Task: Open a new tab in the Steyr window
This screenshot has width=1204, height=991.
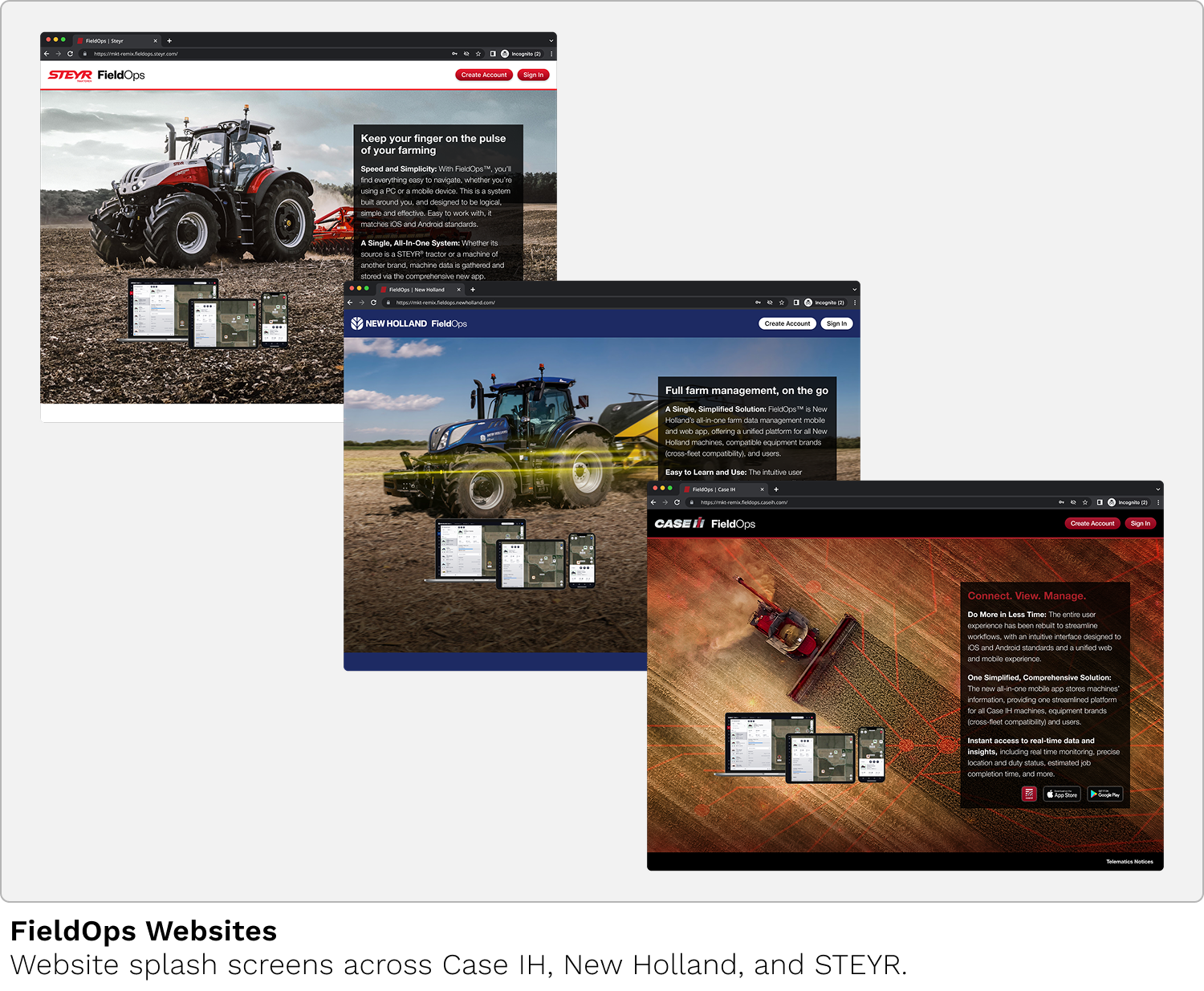Action: [169, 41]
